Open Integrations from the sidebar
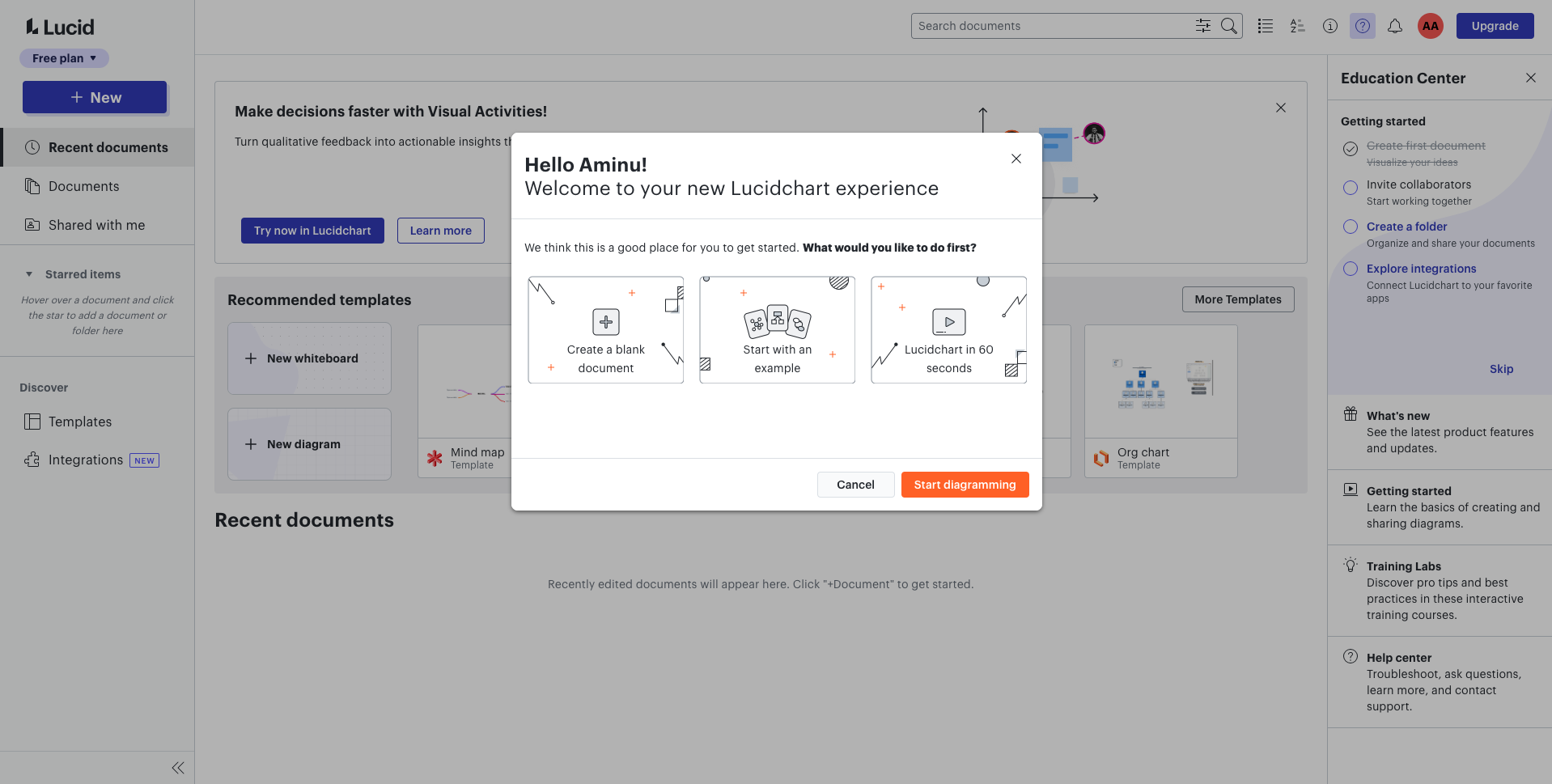The image size is (1552, 784). pos(86,460)
